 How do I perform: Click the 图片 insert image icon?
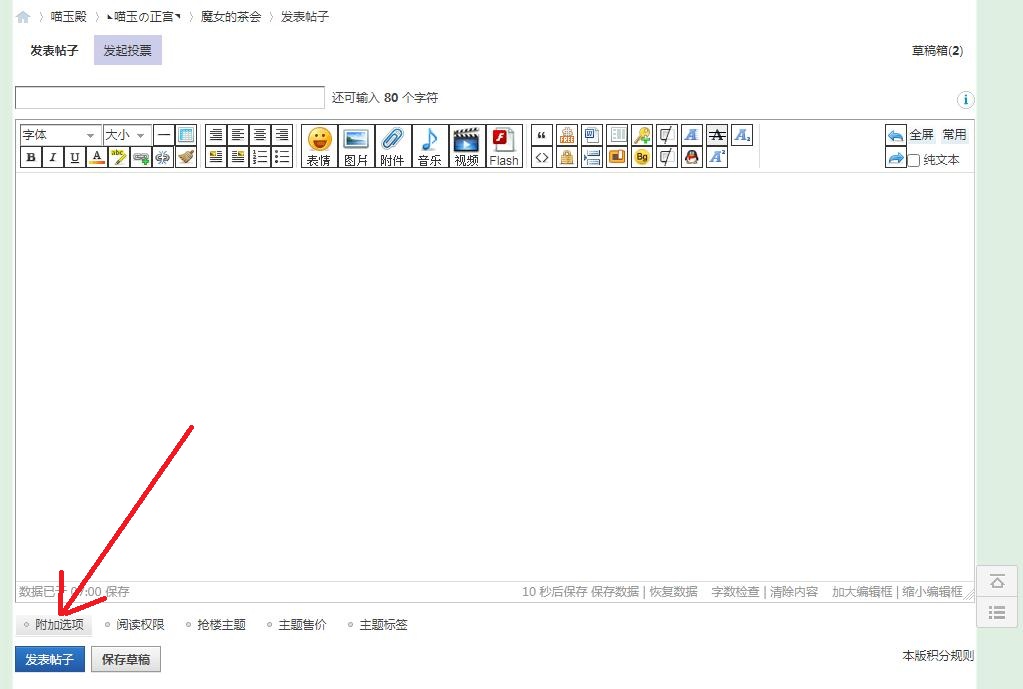click(355, 145)
